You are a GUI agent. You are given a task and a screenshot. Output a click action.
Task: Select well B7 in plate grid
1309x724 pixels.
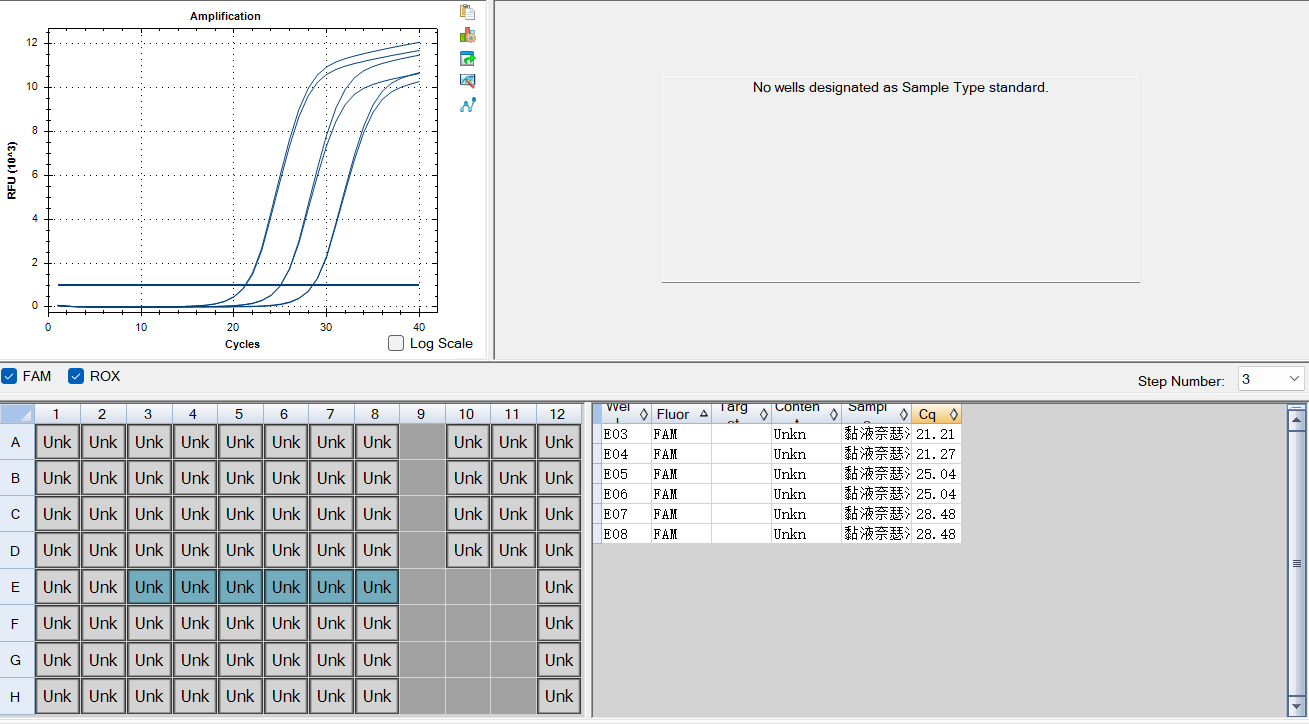[331, 478]
